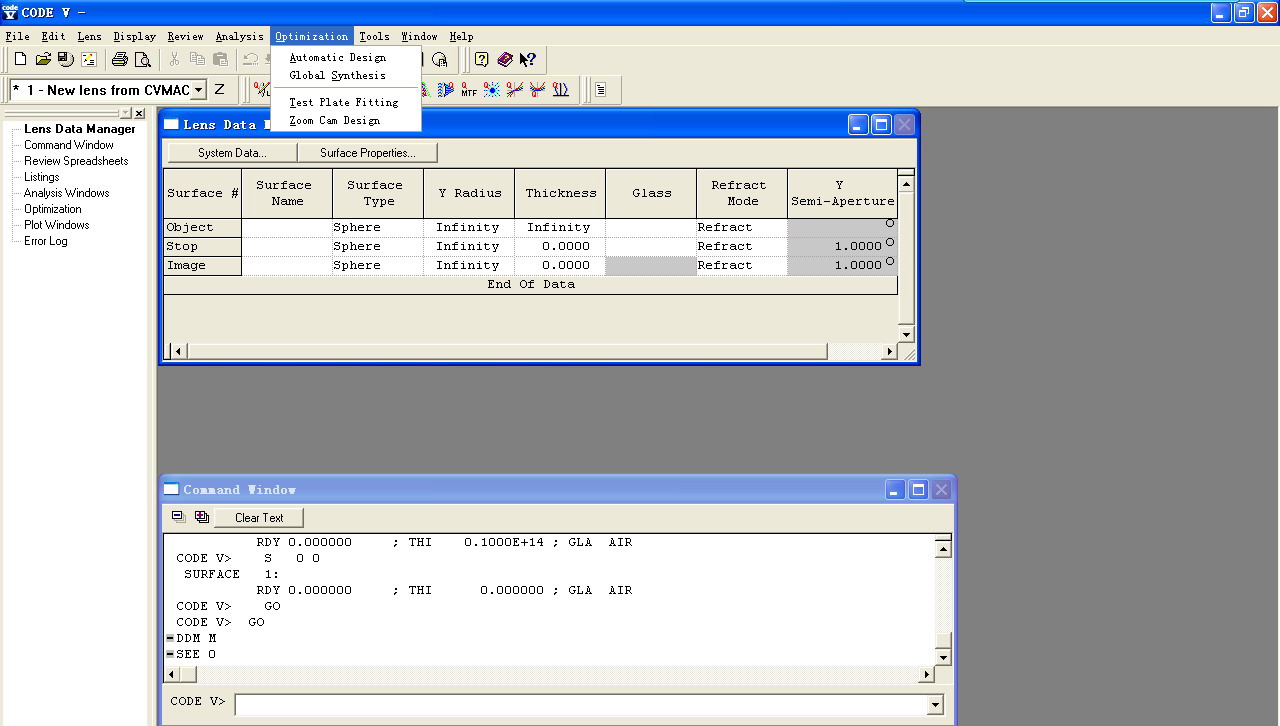The image size is (1280, 726).
Task: Open the reference manual book icon
Action: (505, 60)
